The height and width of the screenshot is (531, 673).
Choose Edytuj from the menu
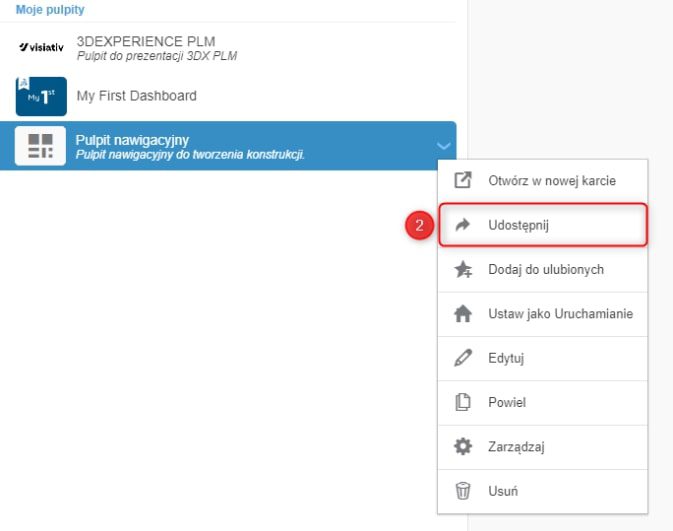point(543,358)
